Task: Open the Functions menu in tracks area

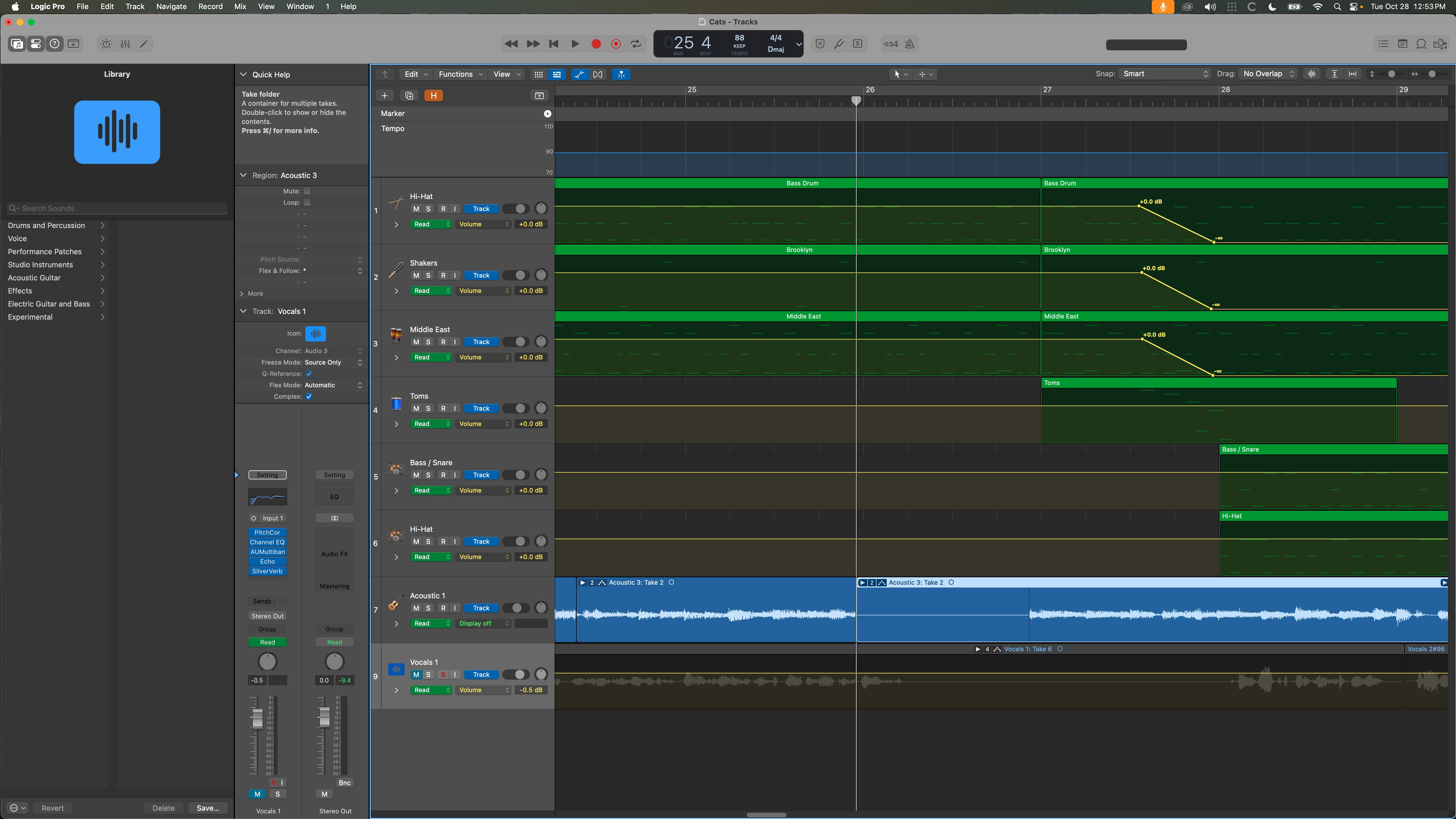Action: point(460,74)
